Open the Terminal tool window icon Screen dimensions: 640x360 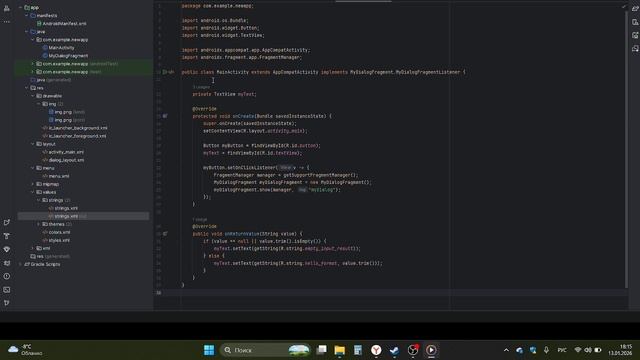(7, 290)
